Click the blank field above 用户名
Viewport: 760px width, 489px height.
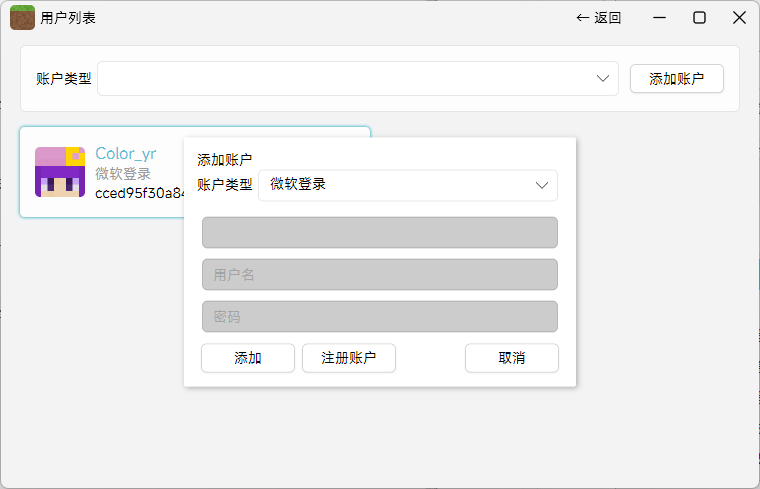point(379,232)
